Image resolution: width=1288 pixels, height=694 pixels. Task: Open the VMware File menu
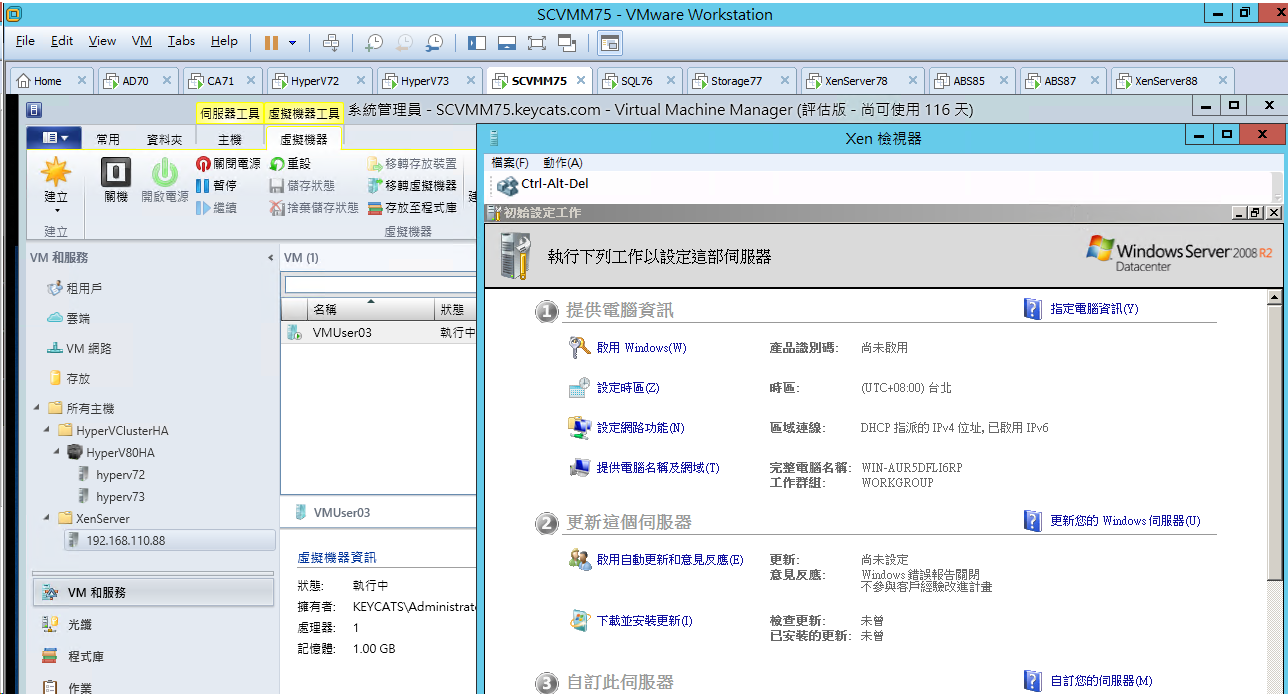click(25, 41)
